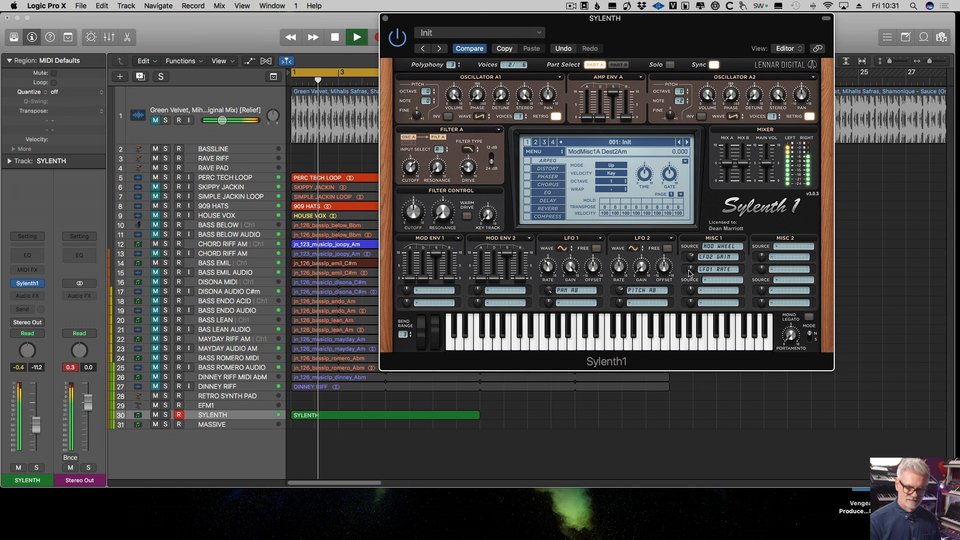The image size is (960, 540).
Task: Go to next preset arrow in Sylenth
Action: (439, 48)
